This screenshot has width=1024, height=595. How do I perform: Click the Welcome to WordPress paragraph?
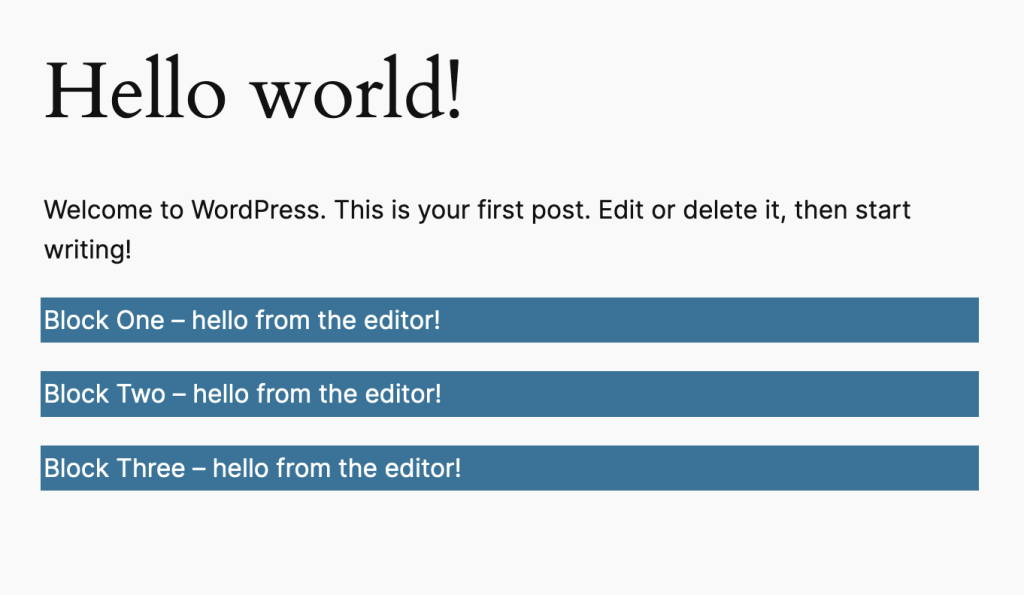coord(477,230)
